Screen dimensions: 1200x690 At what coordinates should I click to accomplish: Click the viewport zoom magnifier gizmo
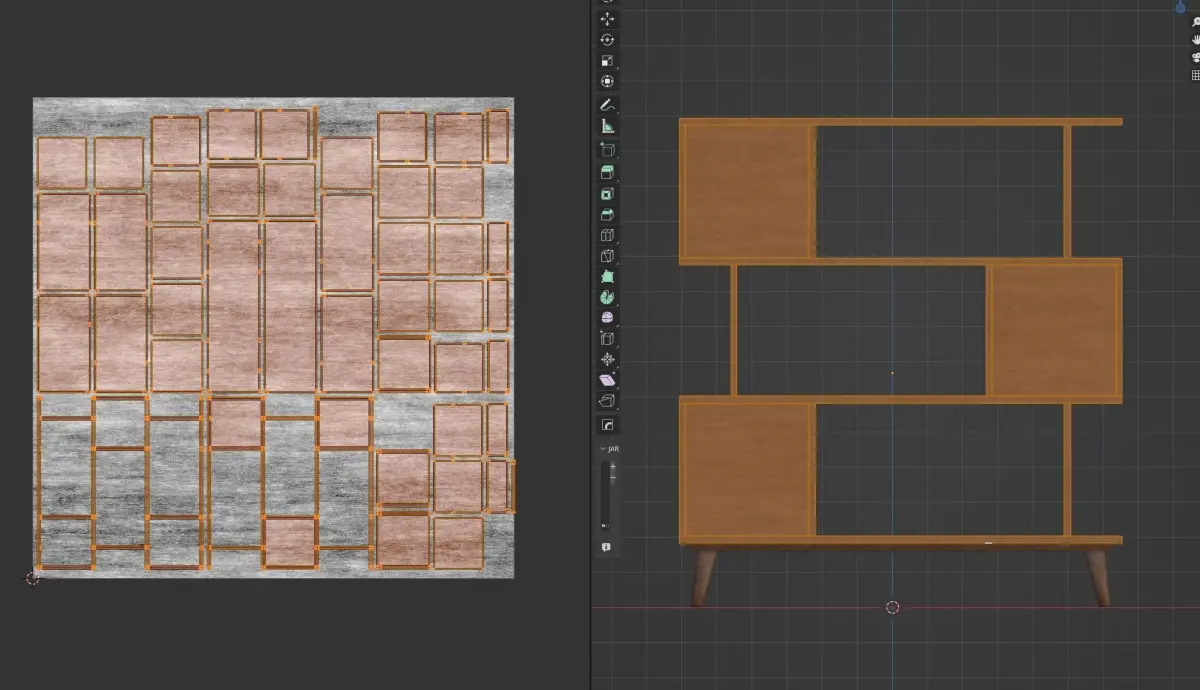[1195, 22]
